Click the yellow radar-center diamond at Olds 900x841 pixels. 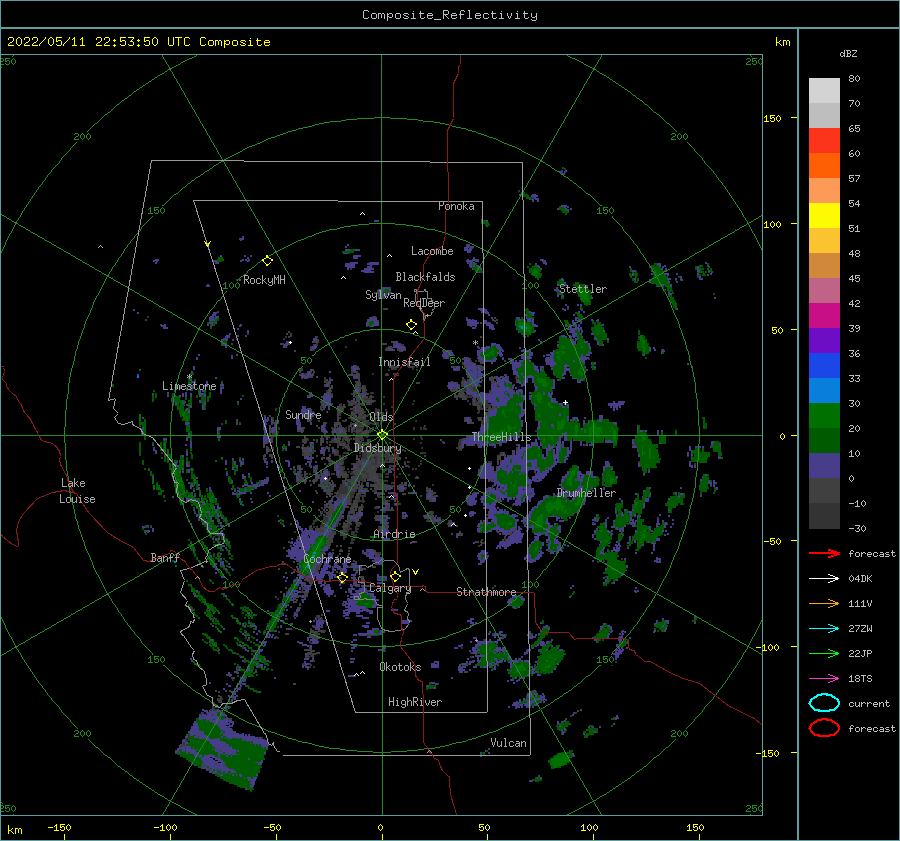(382, 435)
